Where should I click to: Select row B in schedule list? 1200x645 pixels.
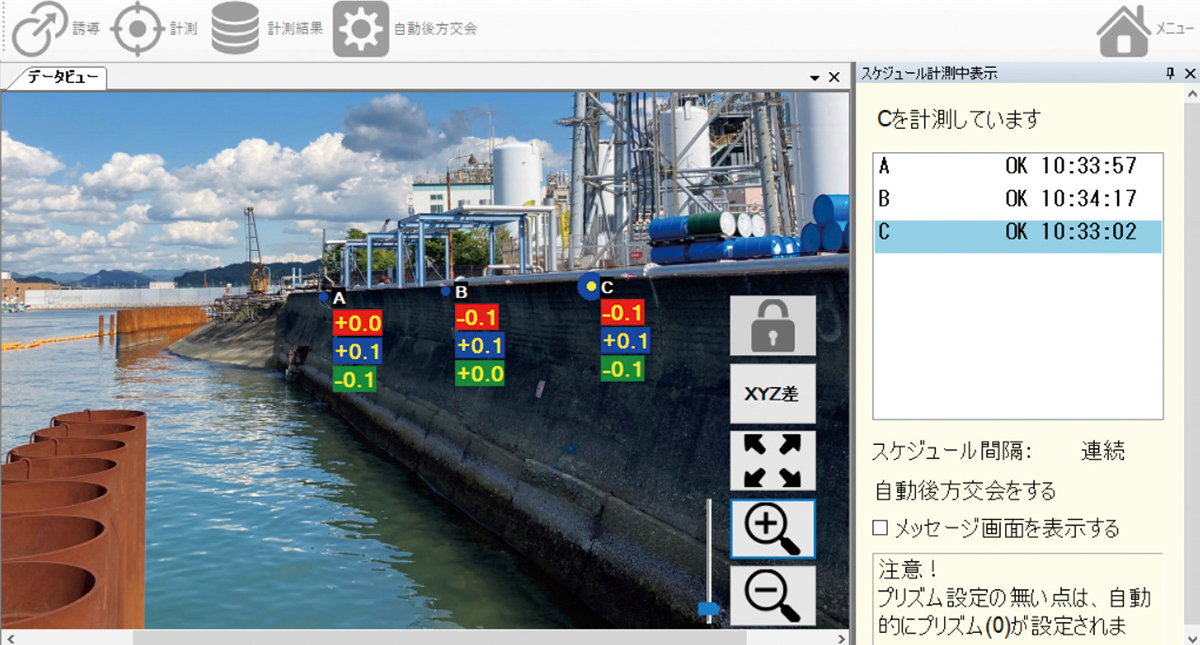coord(1017,199)
